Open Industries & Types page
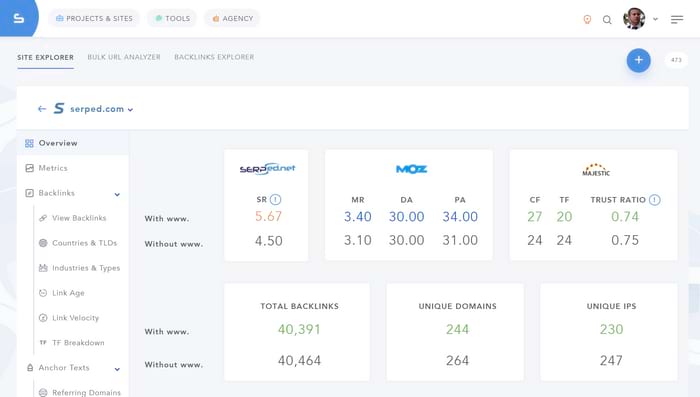 click(86, 268)
